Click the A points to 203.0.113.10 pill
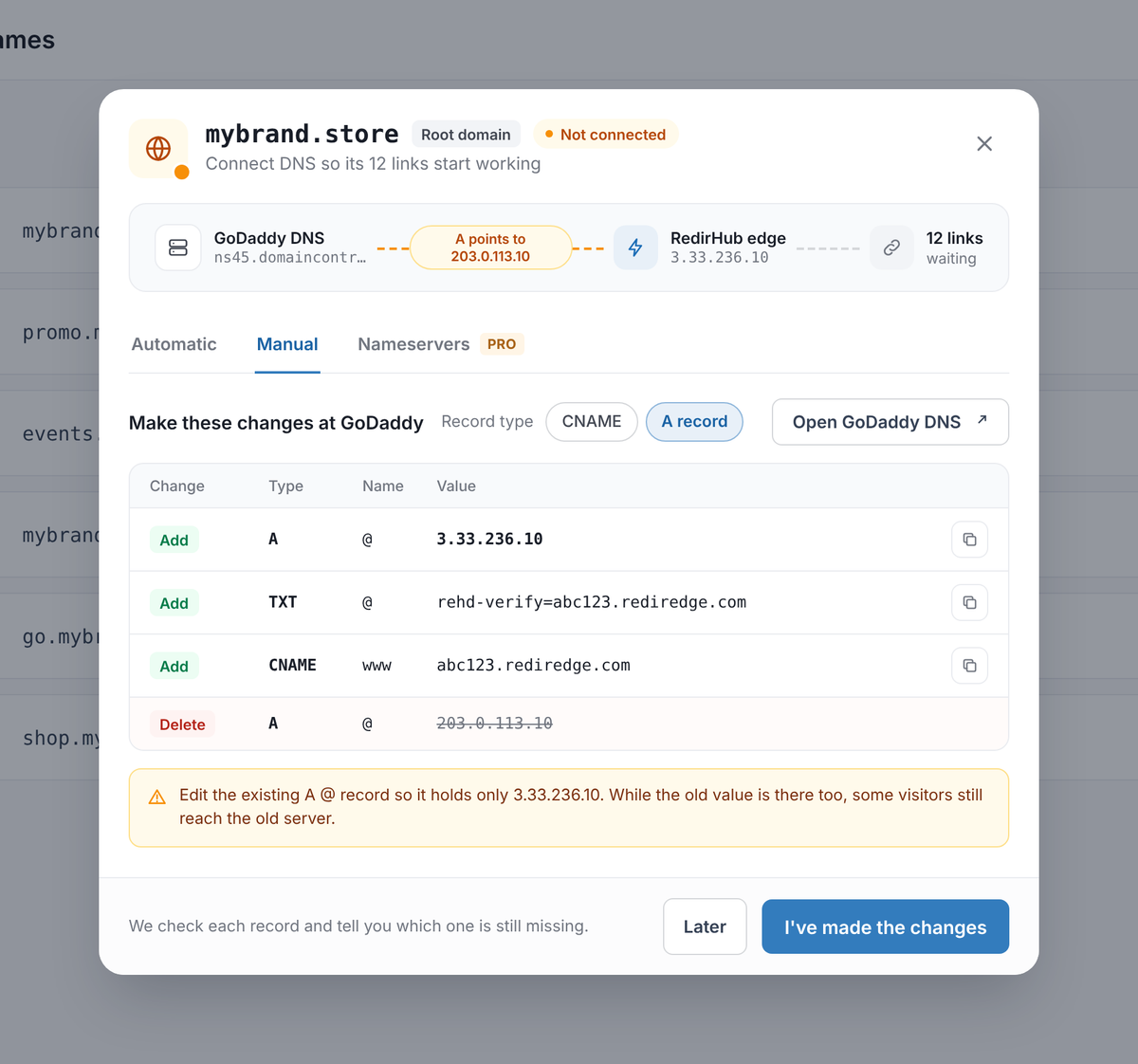Image resolution: width=1138 pixels, height=1064 pixels. [x=490, y=248]
